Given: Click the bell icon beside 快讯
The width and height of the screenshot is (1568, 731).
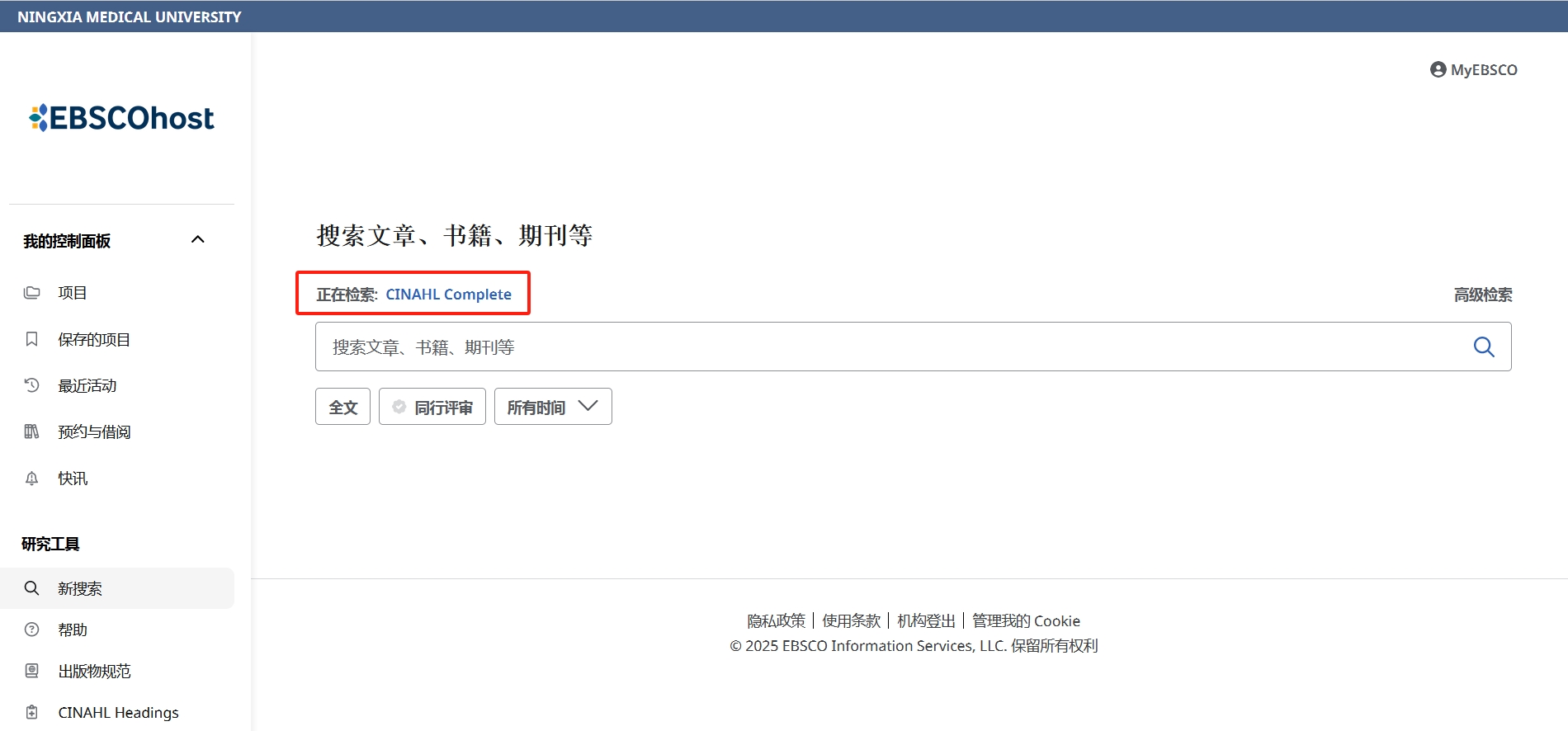Looking at the screenshot, I should point(32,478).
